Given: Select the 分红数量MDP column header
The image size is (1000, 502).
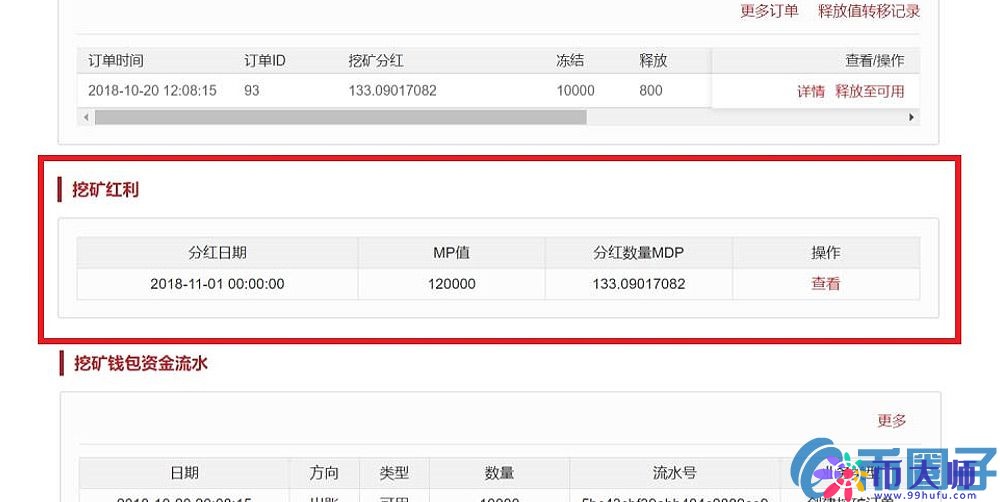Looking at the screenshot, I should point(639,253).
